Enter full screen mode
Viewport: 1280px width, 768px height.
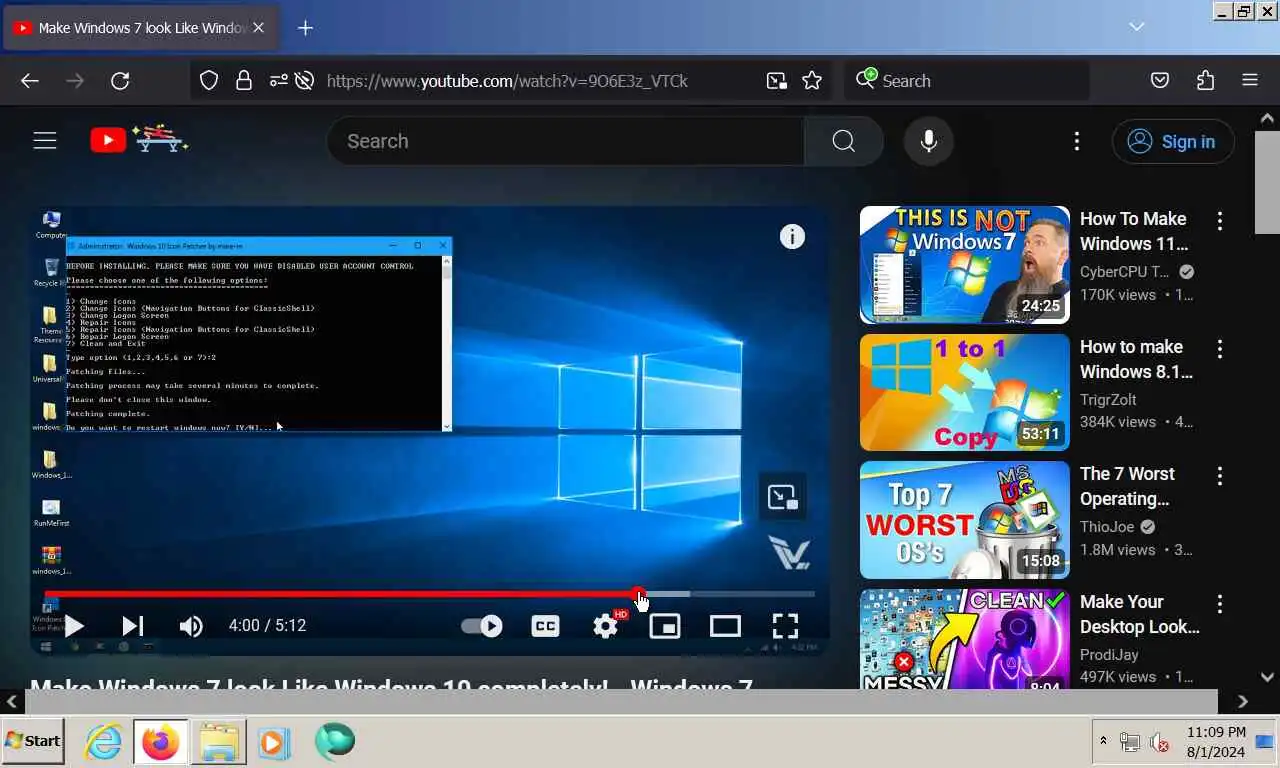point(786,626)
